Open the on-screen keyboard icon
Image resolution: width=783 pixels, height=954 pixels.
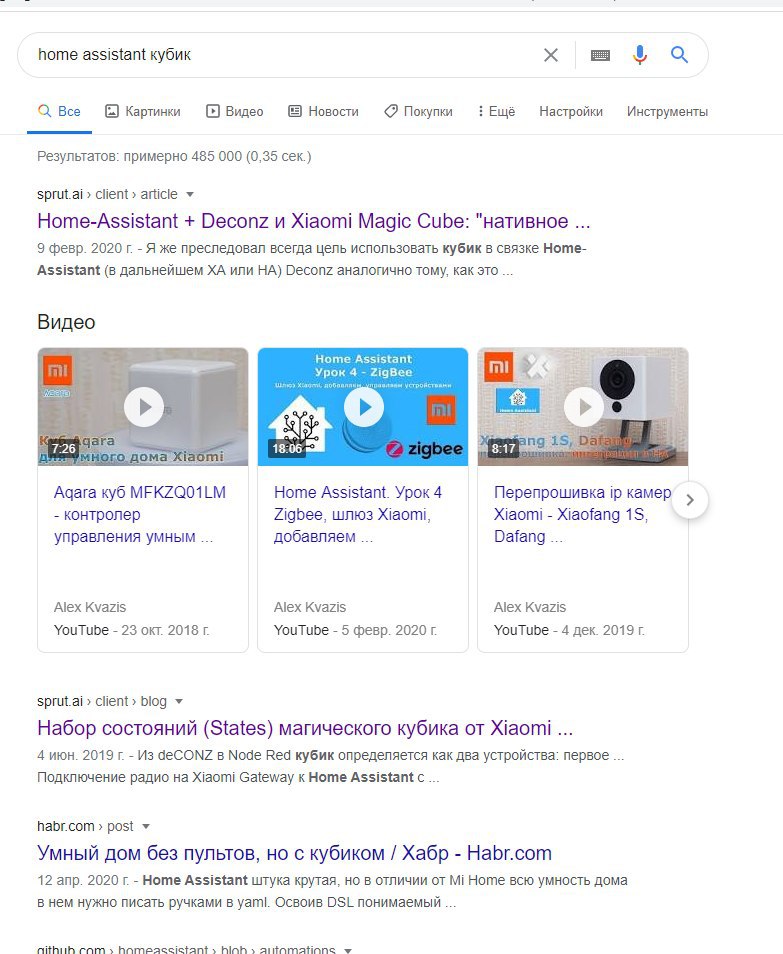(600, 55)
